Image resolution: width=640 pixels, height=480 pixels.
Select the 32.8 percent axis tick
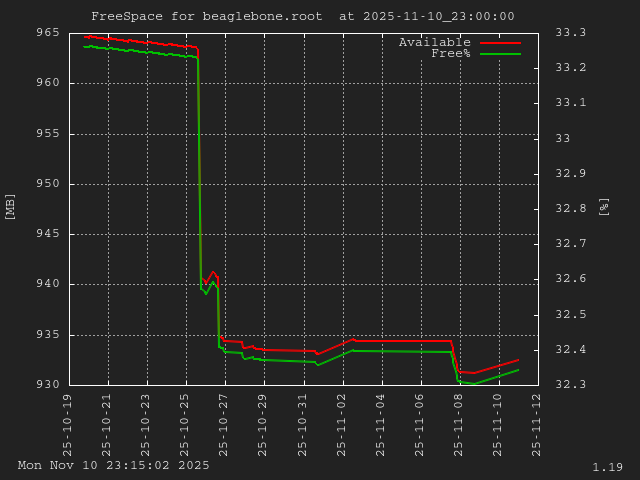[570, 209]
